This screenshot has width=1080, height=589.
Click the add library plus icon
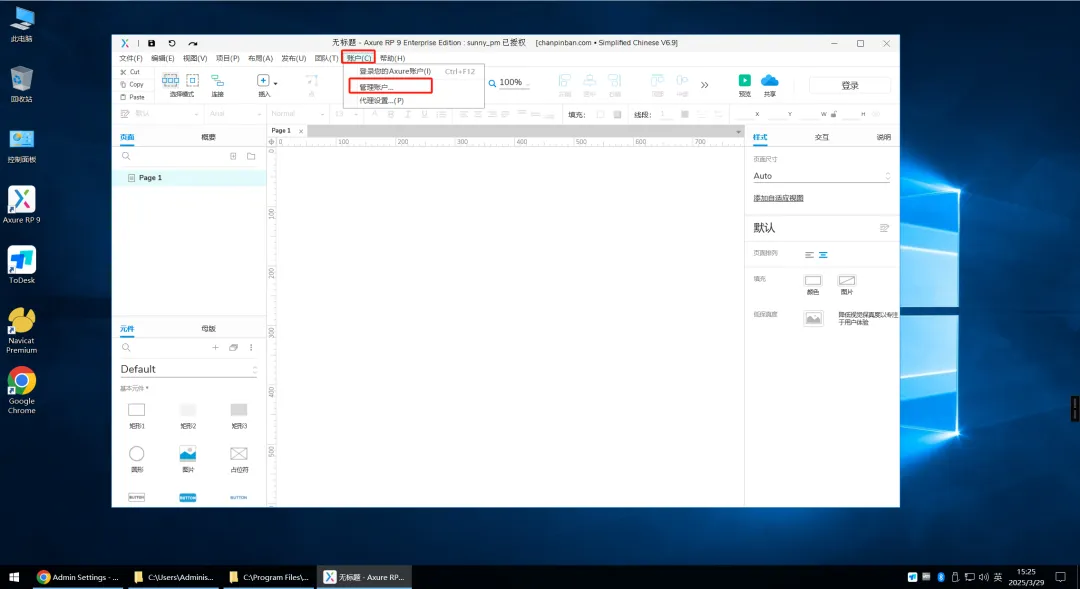[x=216, y=348]
